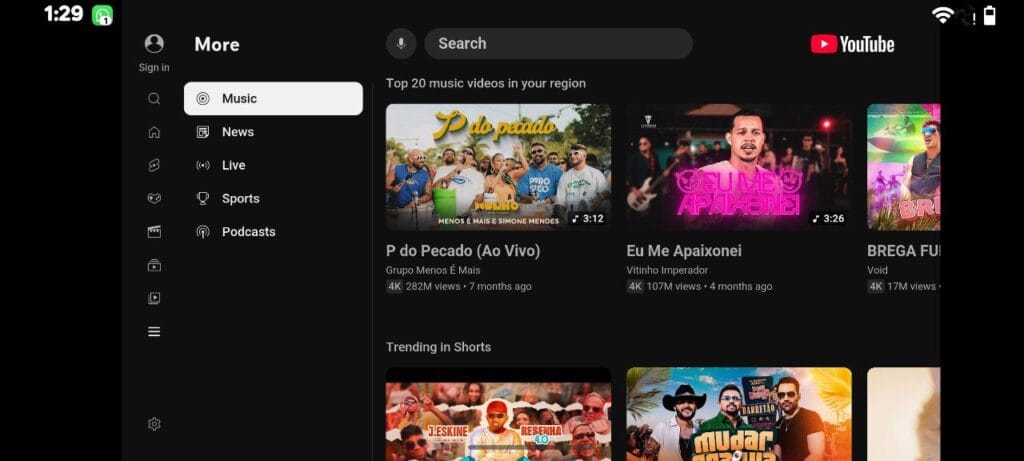Viewport: 1024px width, 461px height.
Task: Play Eu Me Apaixonei video thumbnail
Action: click(x=739, y=167)
